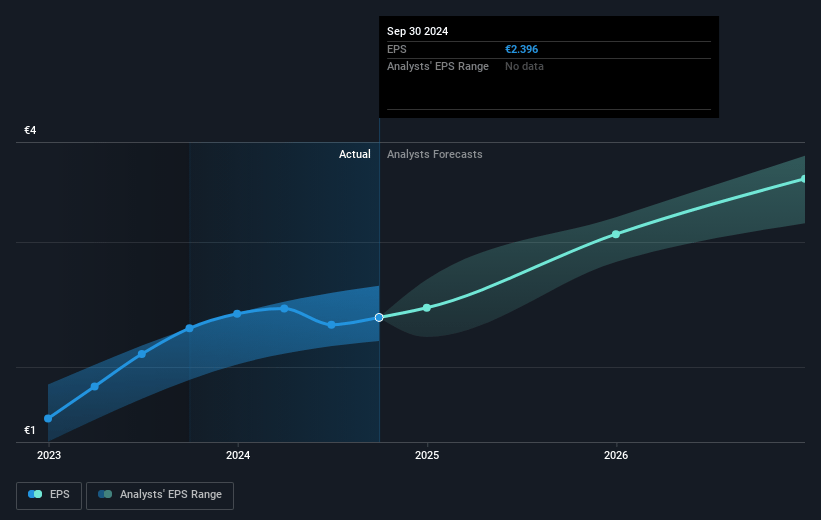
Task: Click the 2026 x-axis label
Action: click(616, 456)
